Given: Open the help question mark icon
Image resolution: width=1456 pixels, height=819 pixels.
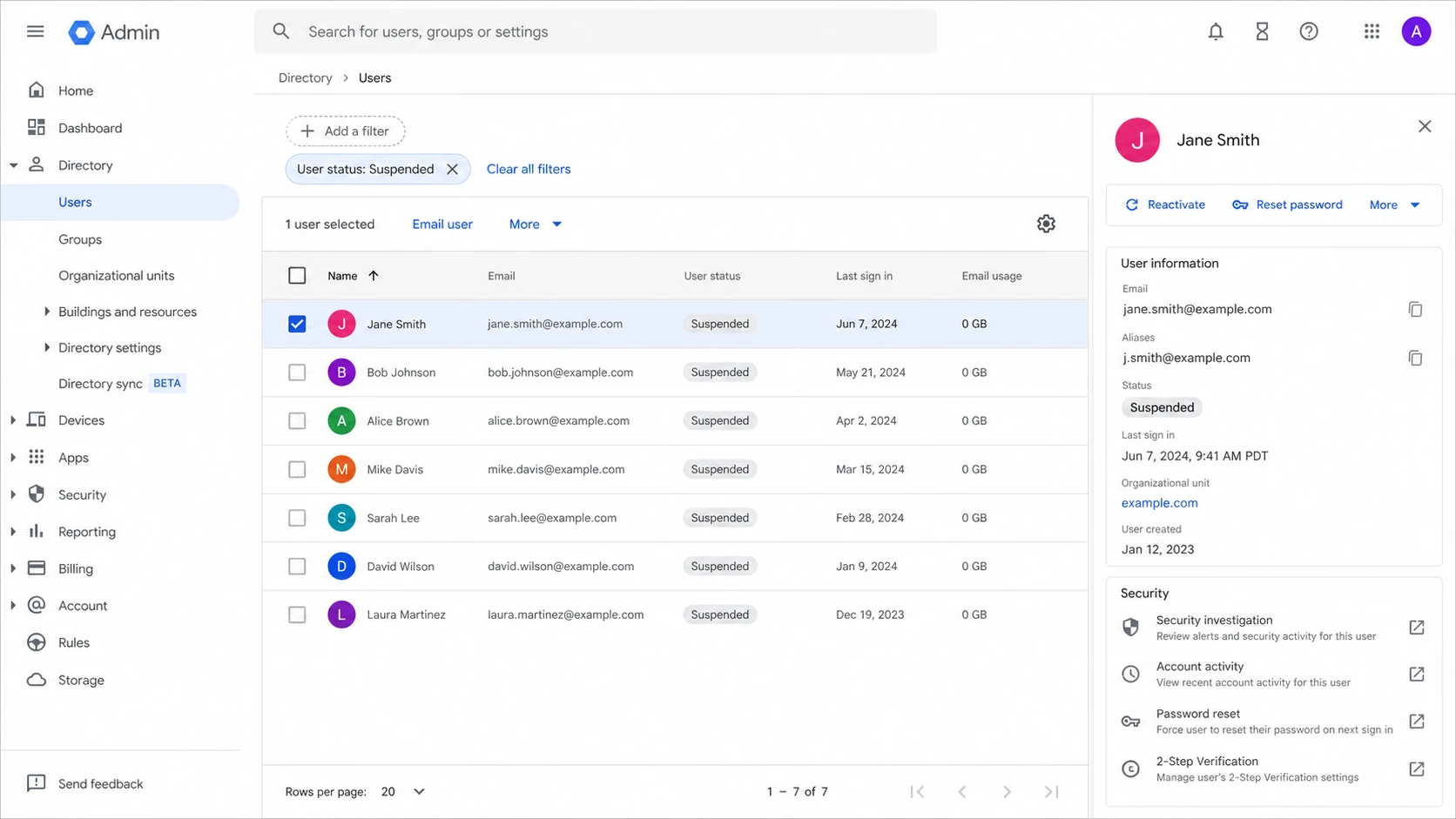Looking at the screenshot, I should 1309,31.
